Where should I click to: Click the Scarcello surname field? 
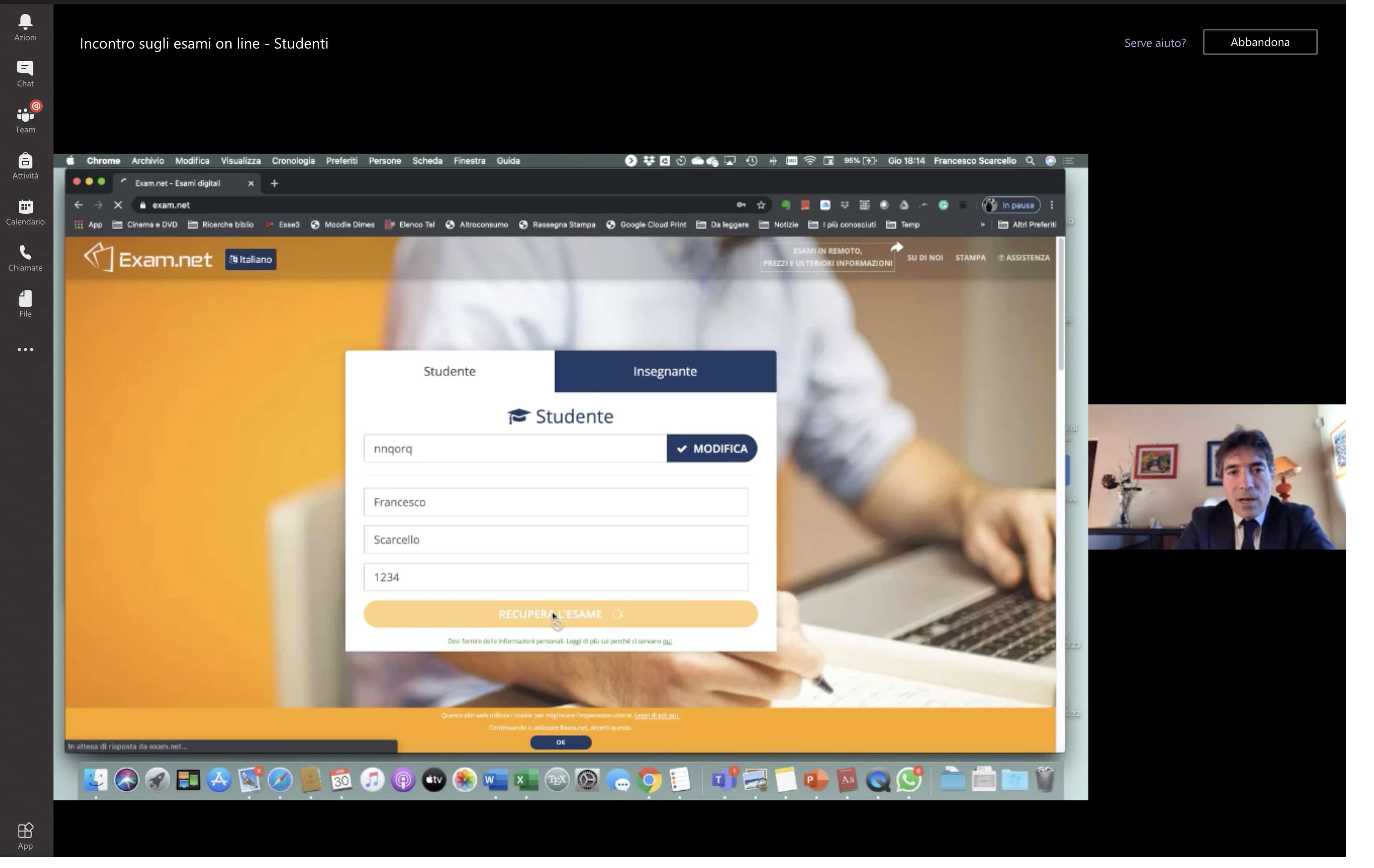pos(555,539)
